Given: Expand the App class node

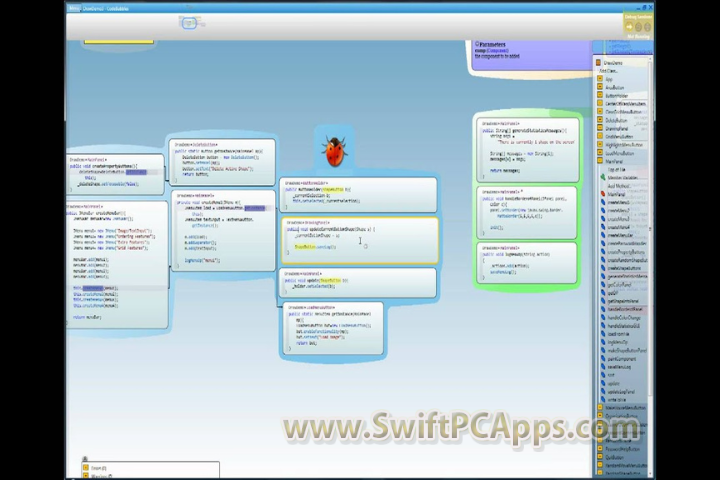Looking at the screenshot, I should tap(600, 79).
